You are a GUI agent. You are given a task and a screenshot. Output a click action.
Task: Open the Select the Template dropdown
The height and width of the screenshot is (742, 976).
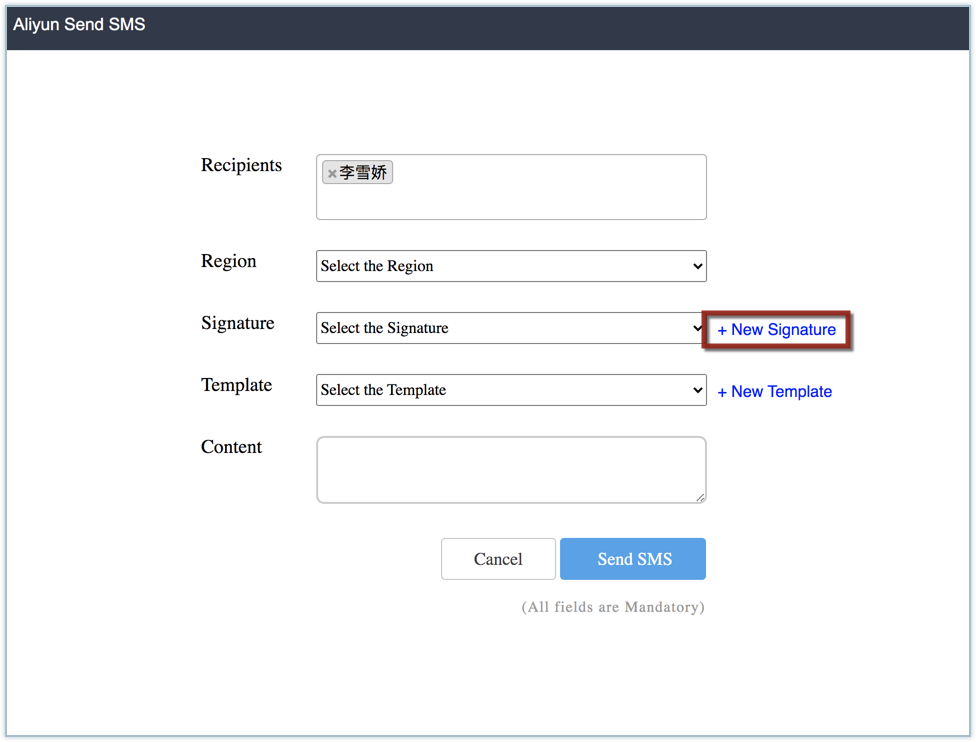point(511,390)
